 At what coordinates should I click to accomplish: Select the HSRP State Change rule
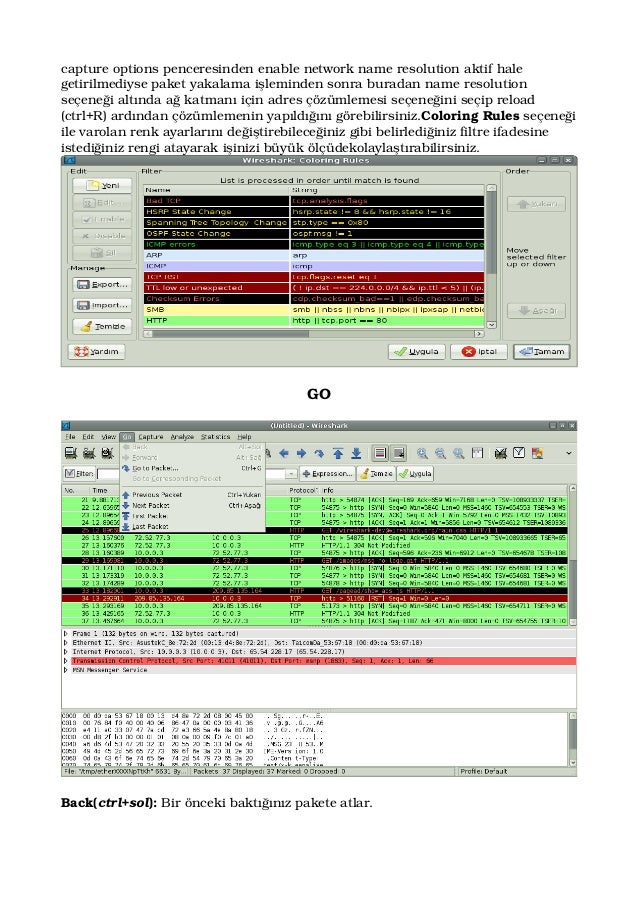pyautogui.click(x=314, y=212)
